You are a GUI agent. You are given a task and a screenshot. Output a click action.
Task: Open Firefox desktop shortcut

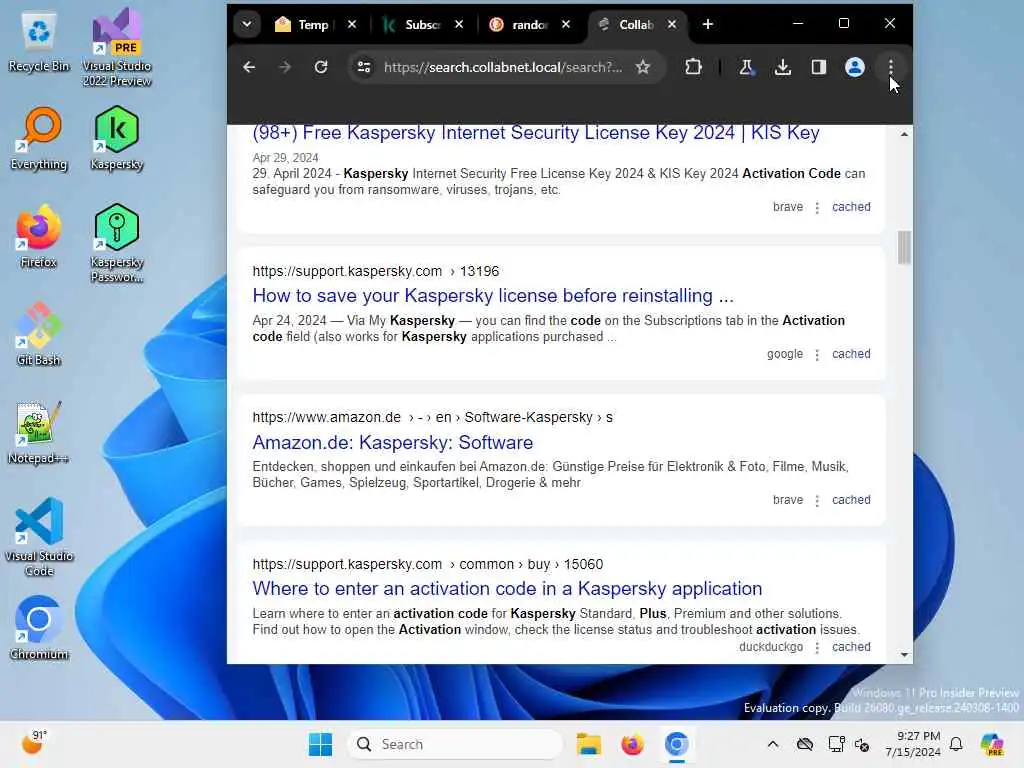[x=39, y=236]
